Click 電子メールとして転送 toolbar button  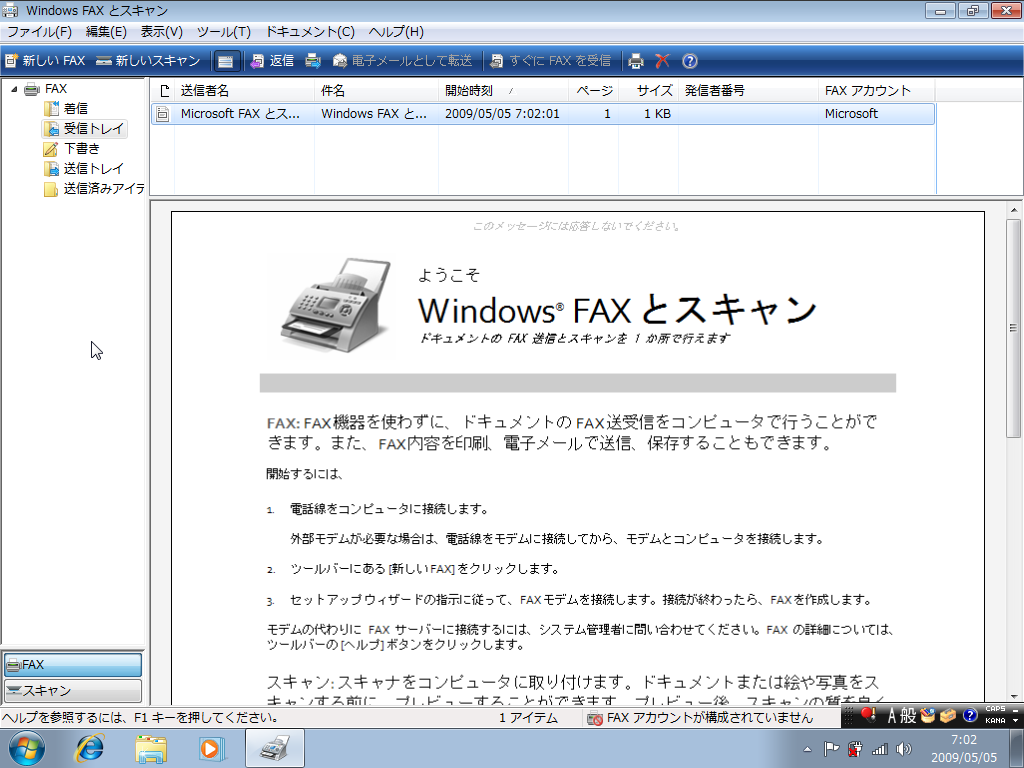pos(402,61)
